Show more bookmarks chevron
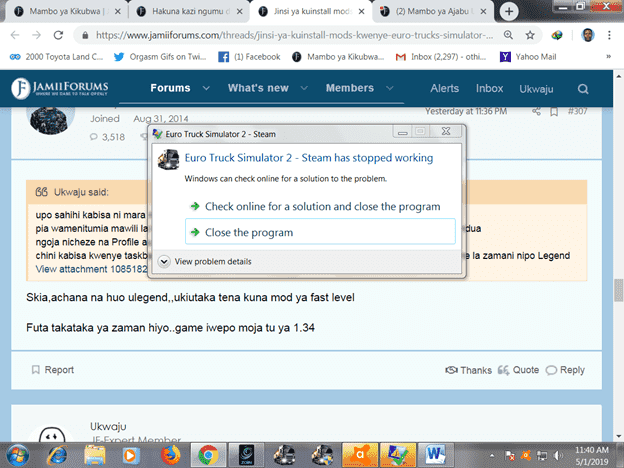This screenshot has width=624, height=468. pyautogui.click(x=608, y=57)
